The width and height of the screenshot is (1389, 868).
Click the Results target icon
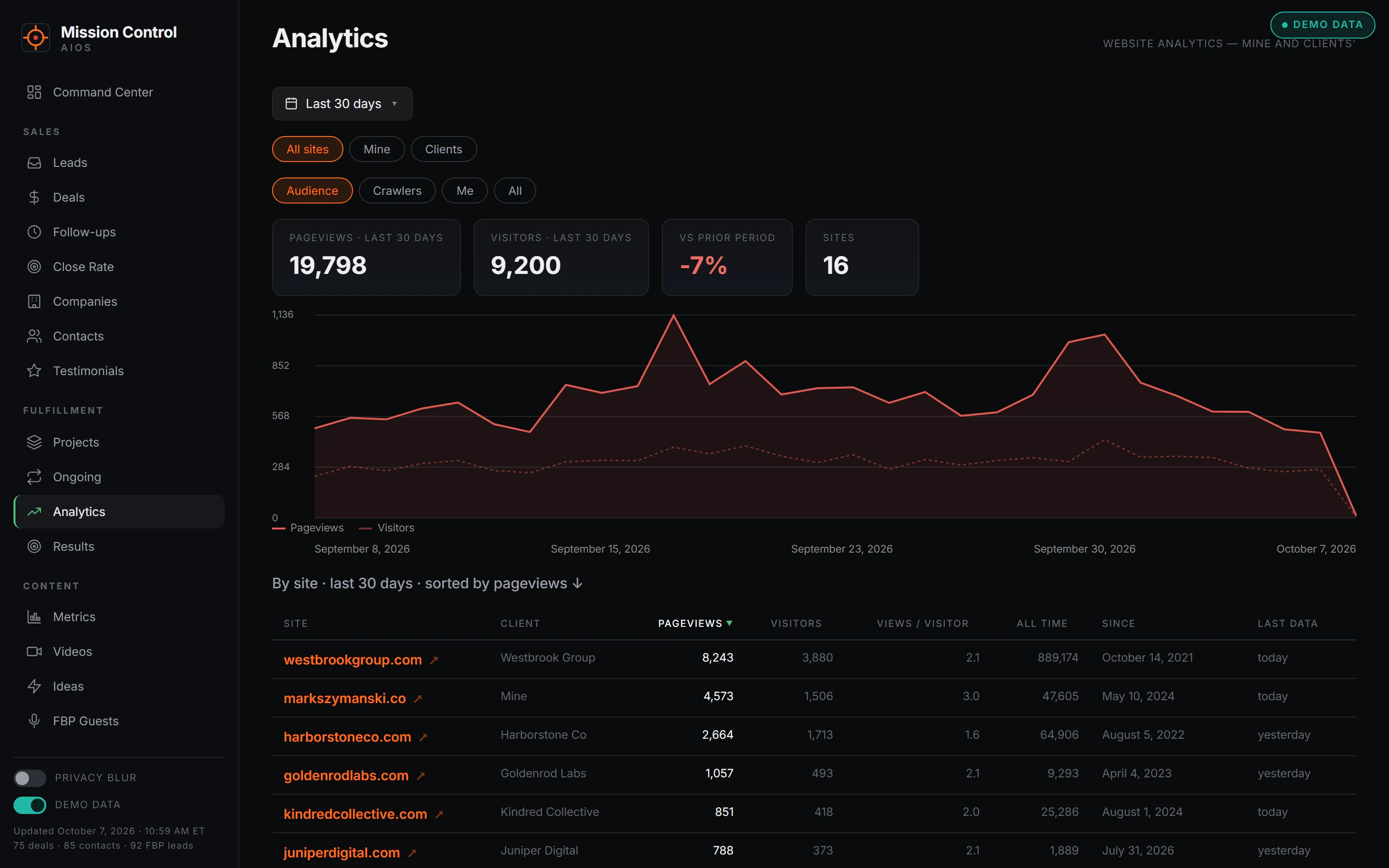click(34, 546)
